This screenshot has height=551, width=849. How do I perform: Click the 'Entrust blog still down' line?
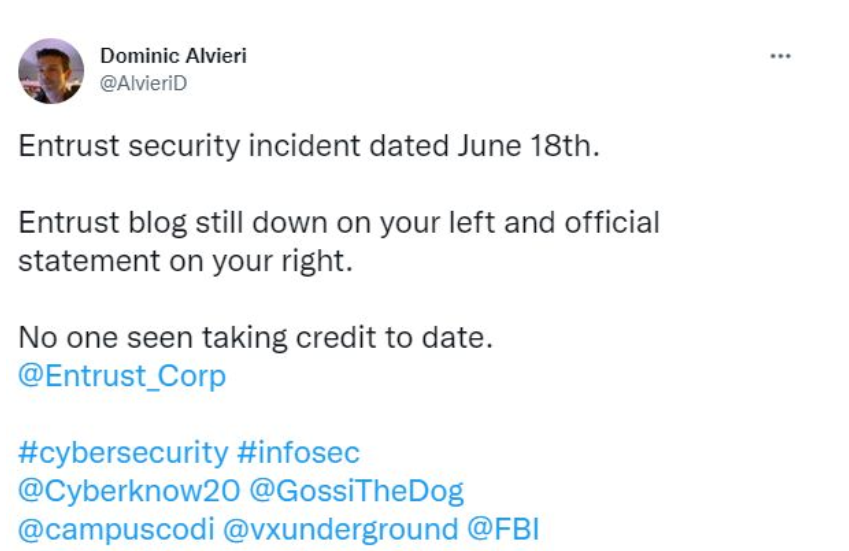[x=339, y=222]
